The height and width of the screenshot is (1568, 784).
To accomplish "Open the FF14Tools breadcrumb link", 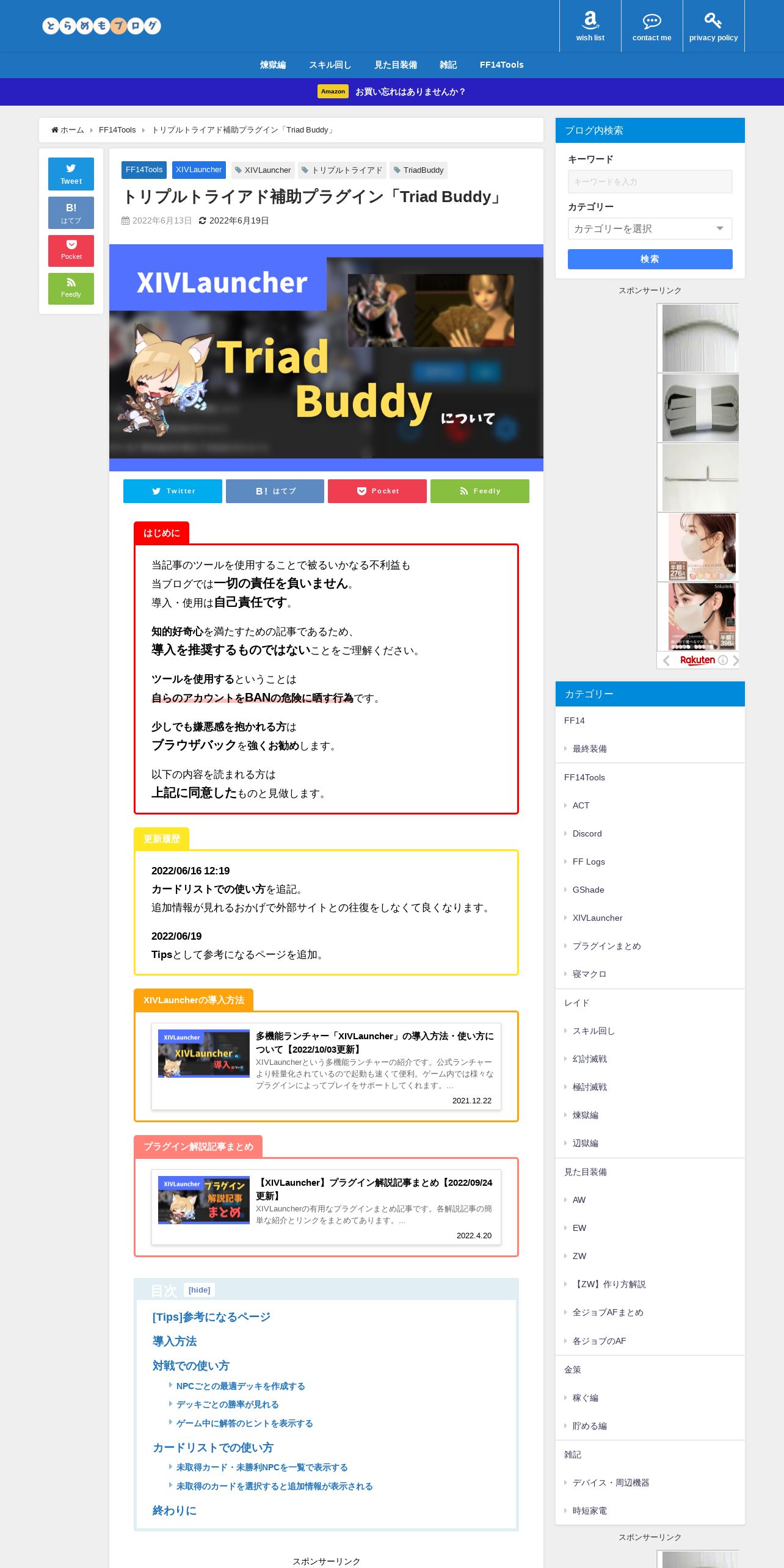I will [117, 130].
